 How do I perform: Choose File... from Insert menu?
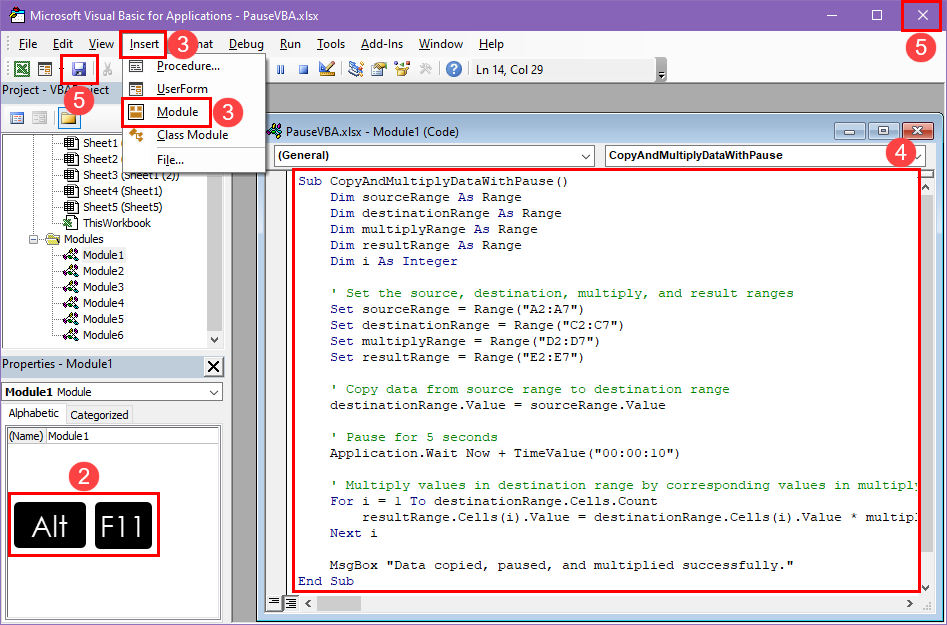(x=194, y=160)
